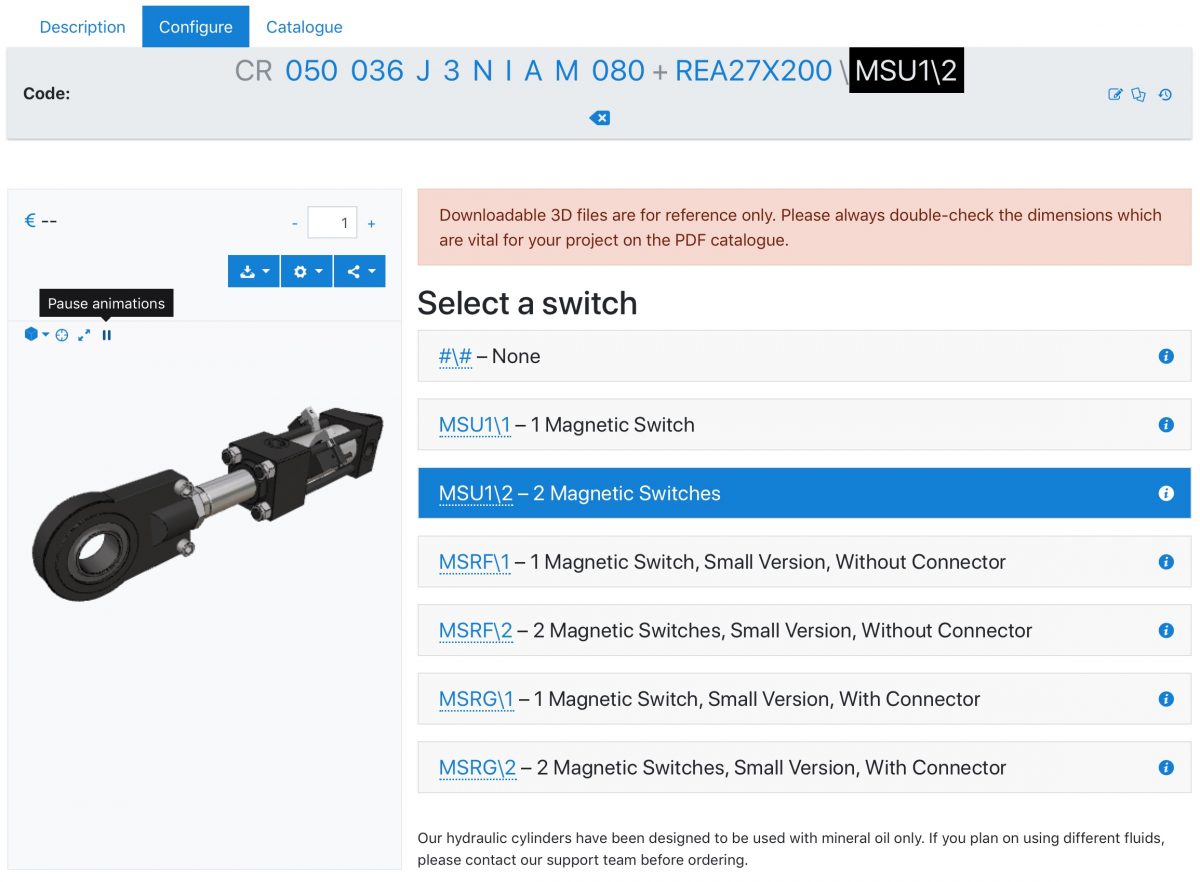Open the share dropdown button
The width and height of the screenshot is (1200, 882).
[360, 271]
